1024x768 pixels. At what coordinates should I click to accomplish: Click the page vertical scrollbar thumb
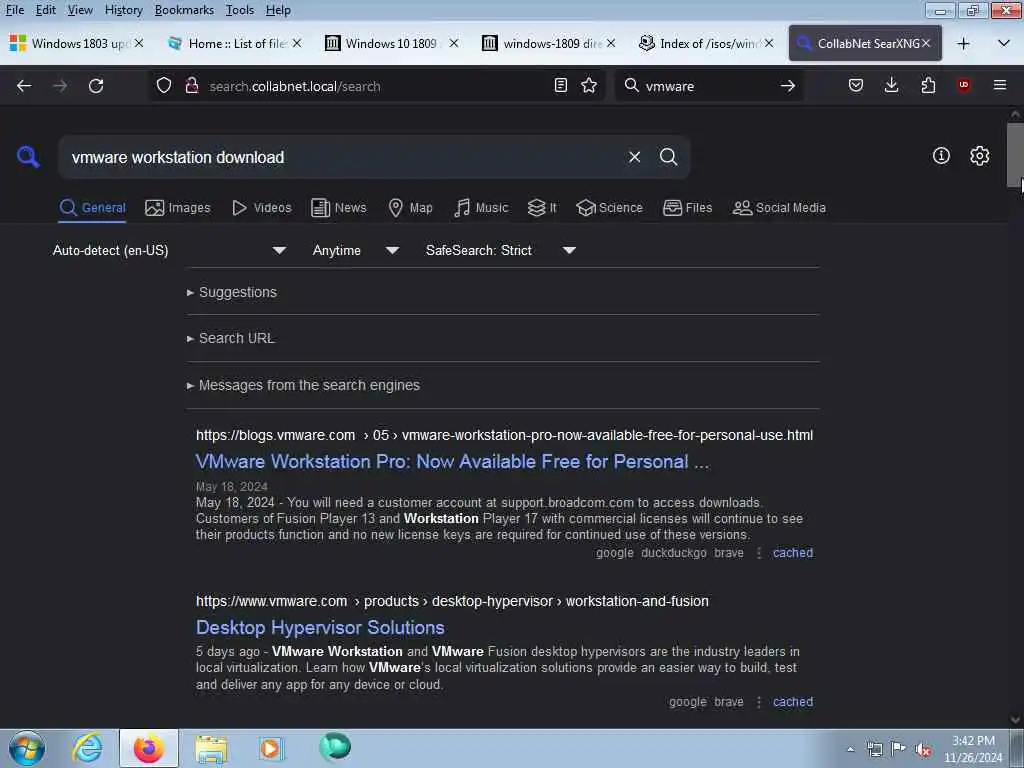tap(1015, 155)
